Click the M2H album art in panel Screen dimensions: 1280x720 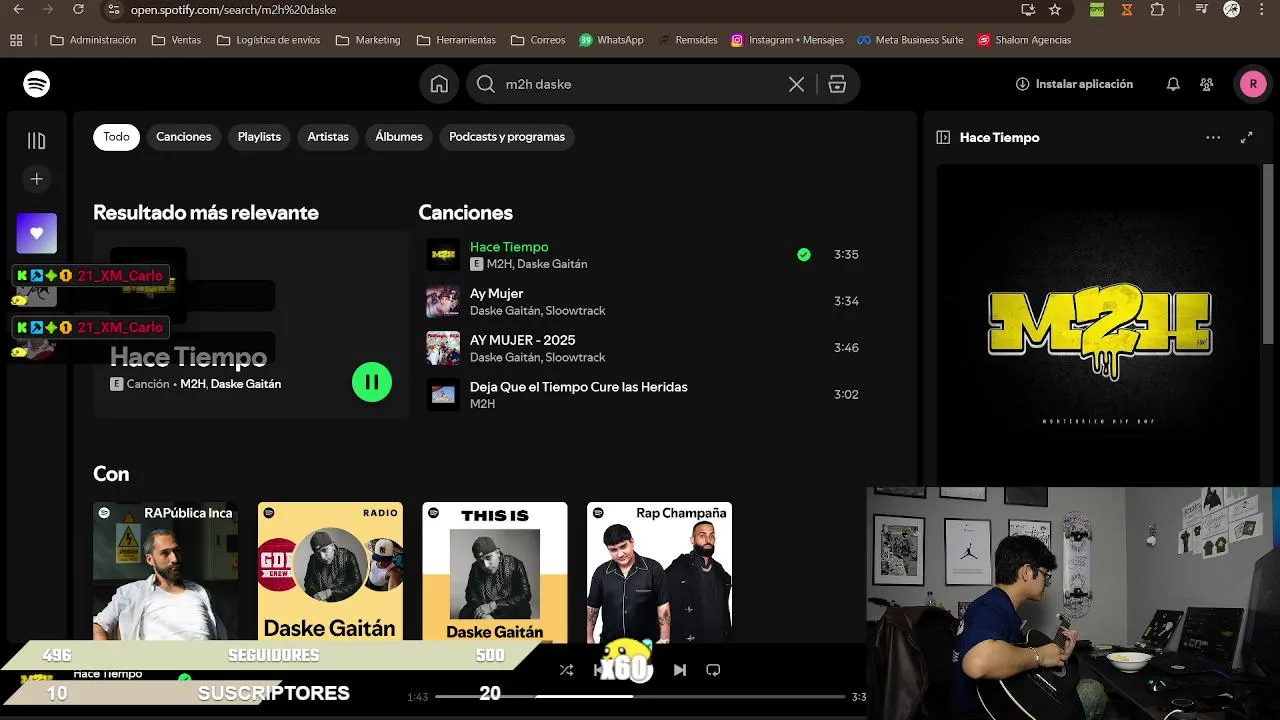[x=1098, y=325]
